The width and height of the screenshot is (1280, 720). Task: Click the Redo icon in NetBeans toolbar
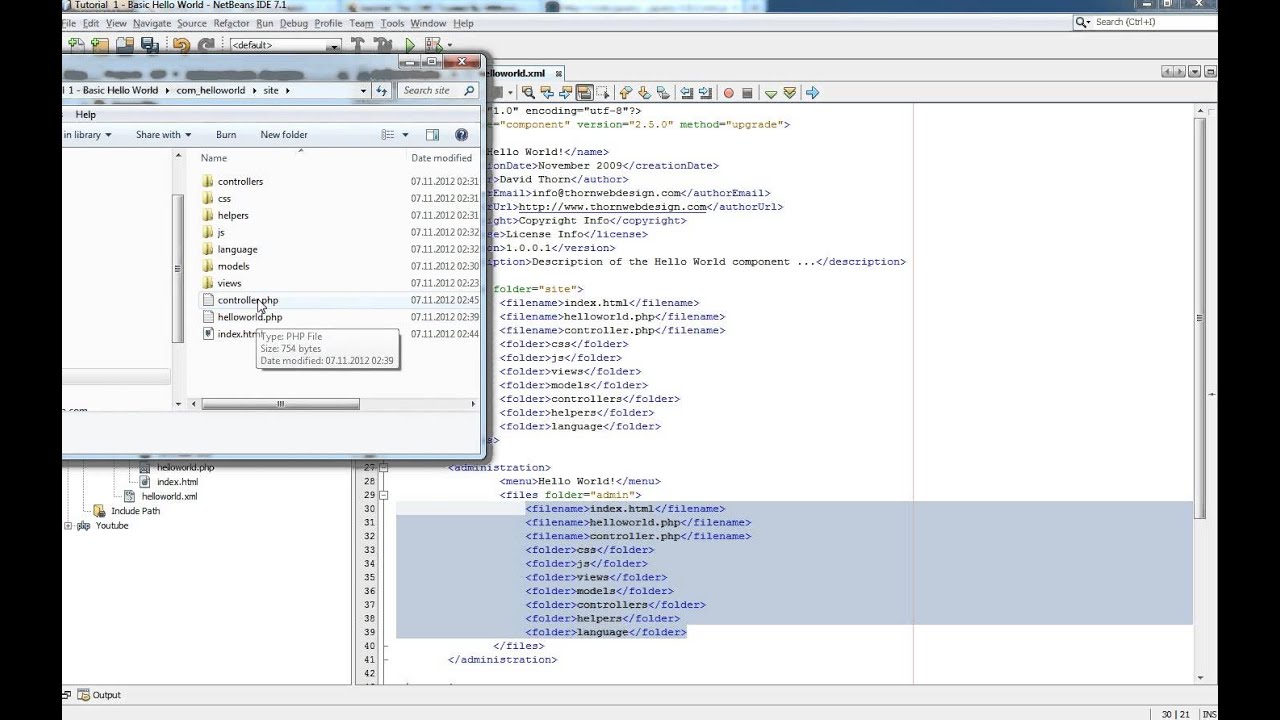coord(206,45)
